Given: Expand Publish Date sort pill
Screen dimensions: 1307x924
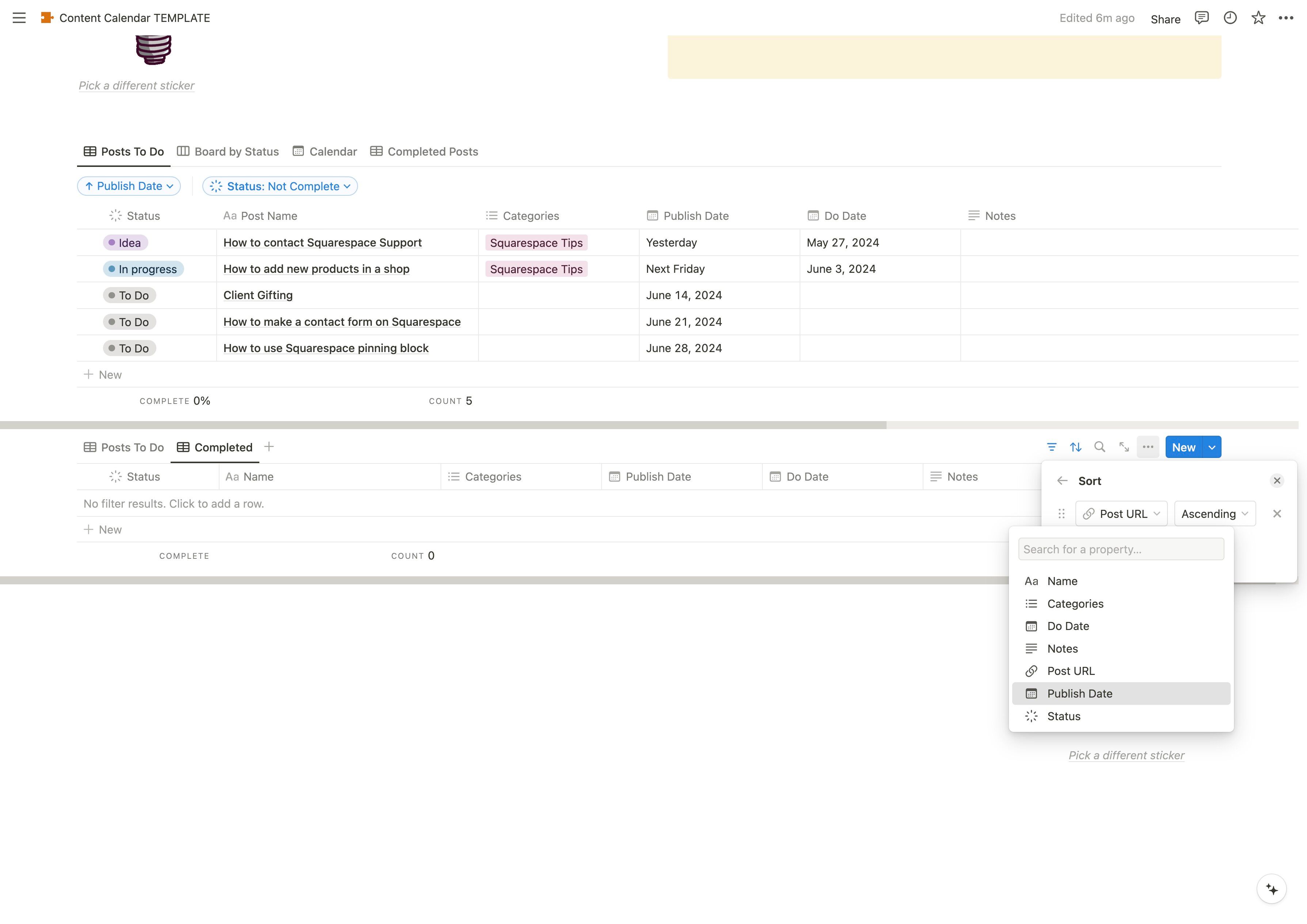Looking at the screenshot, I should pyautogui.click(x=129, y=186).
